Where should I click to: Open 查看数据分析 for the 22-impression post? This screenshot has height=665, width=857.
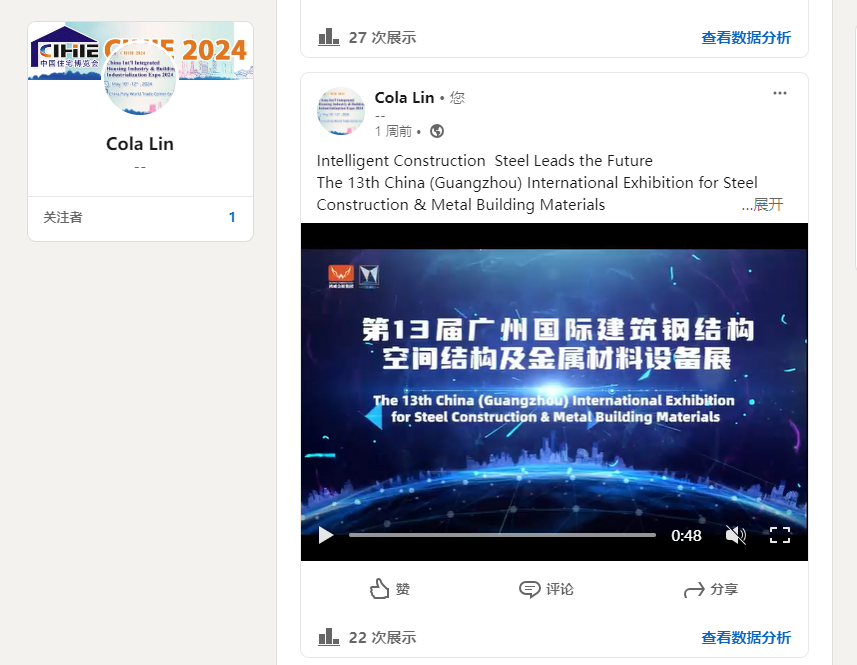746,638
